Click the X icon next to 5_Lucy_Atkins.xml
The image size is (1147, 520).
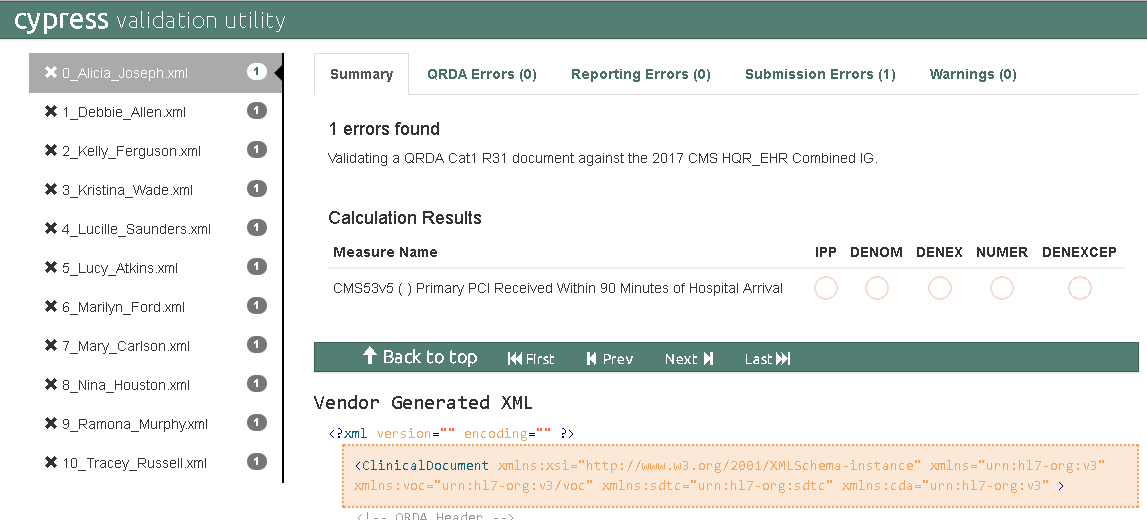(x=51, y=268)
